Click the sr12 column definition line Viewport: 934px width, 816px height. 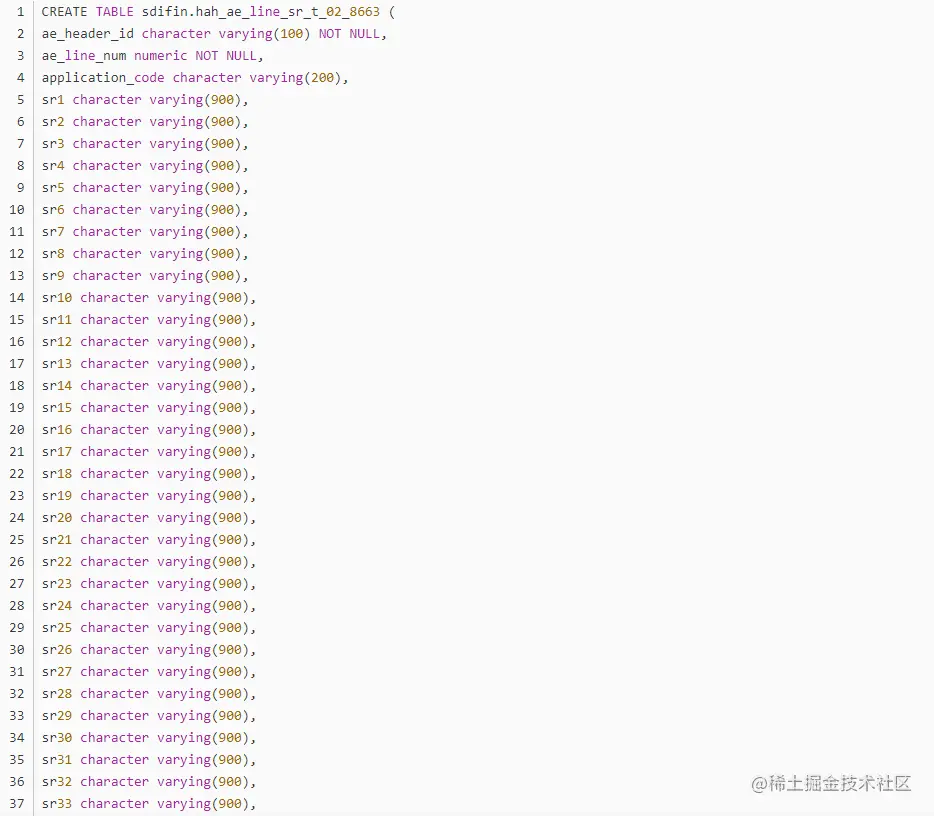coord(149,342)
